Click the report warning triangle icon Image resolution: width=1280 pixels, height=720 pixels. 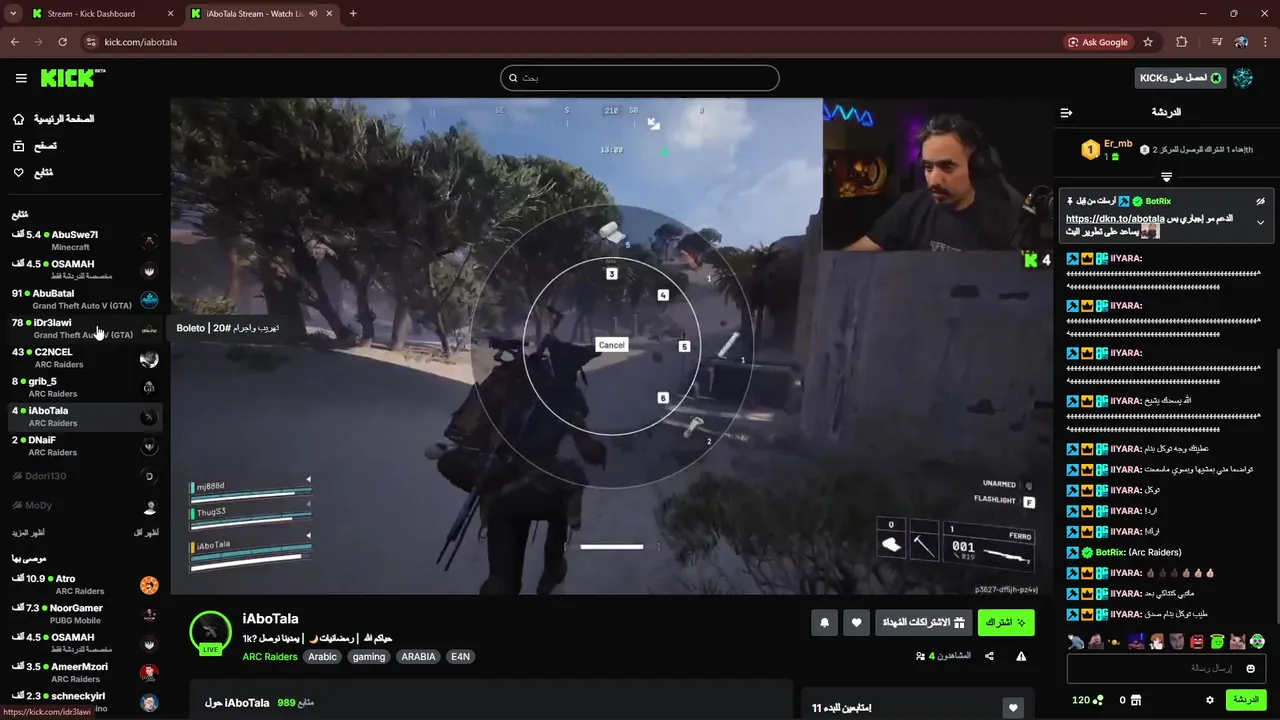[x=1021, y=656]
